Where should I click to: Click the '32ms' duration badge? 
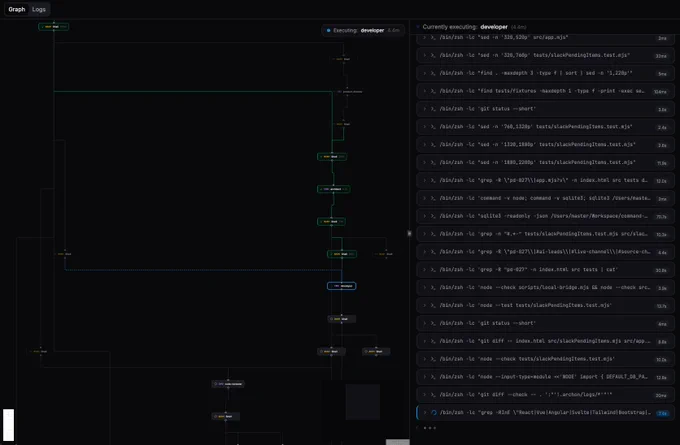click(x=661, y=56)
